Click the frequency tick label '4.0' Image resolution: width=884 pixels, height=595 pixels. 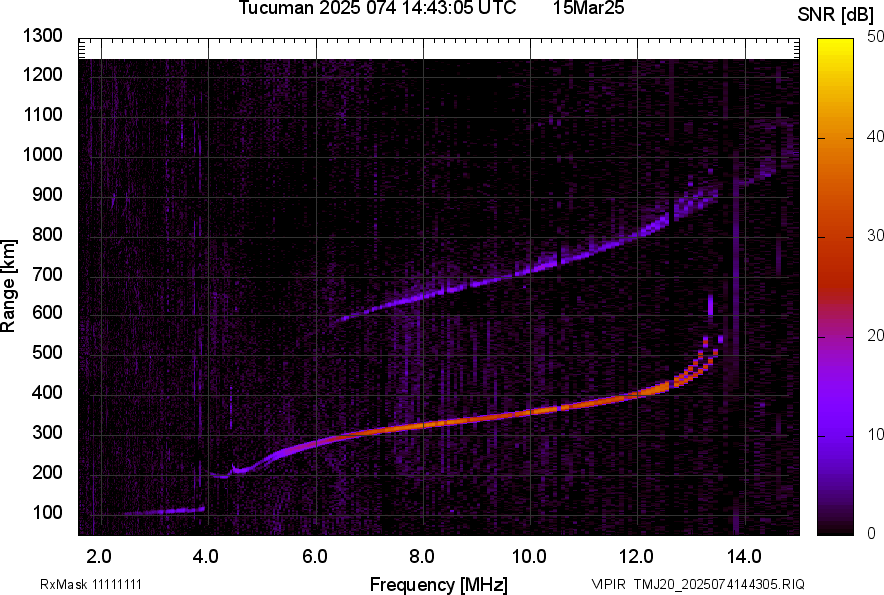[206, 557]
